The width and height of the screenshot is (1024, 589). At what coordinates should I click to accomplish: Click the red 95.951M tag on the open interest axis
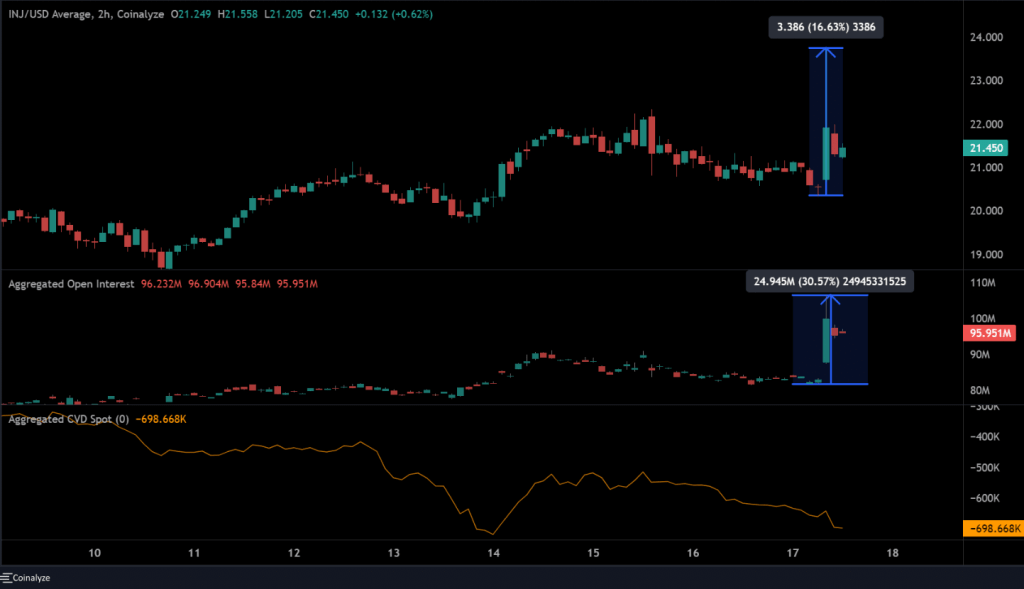pos(990,334)
